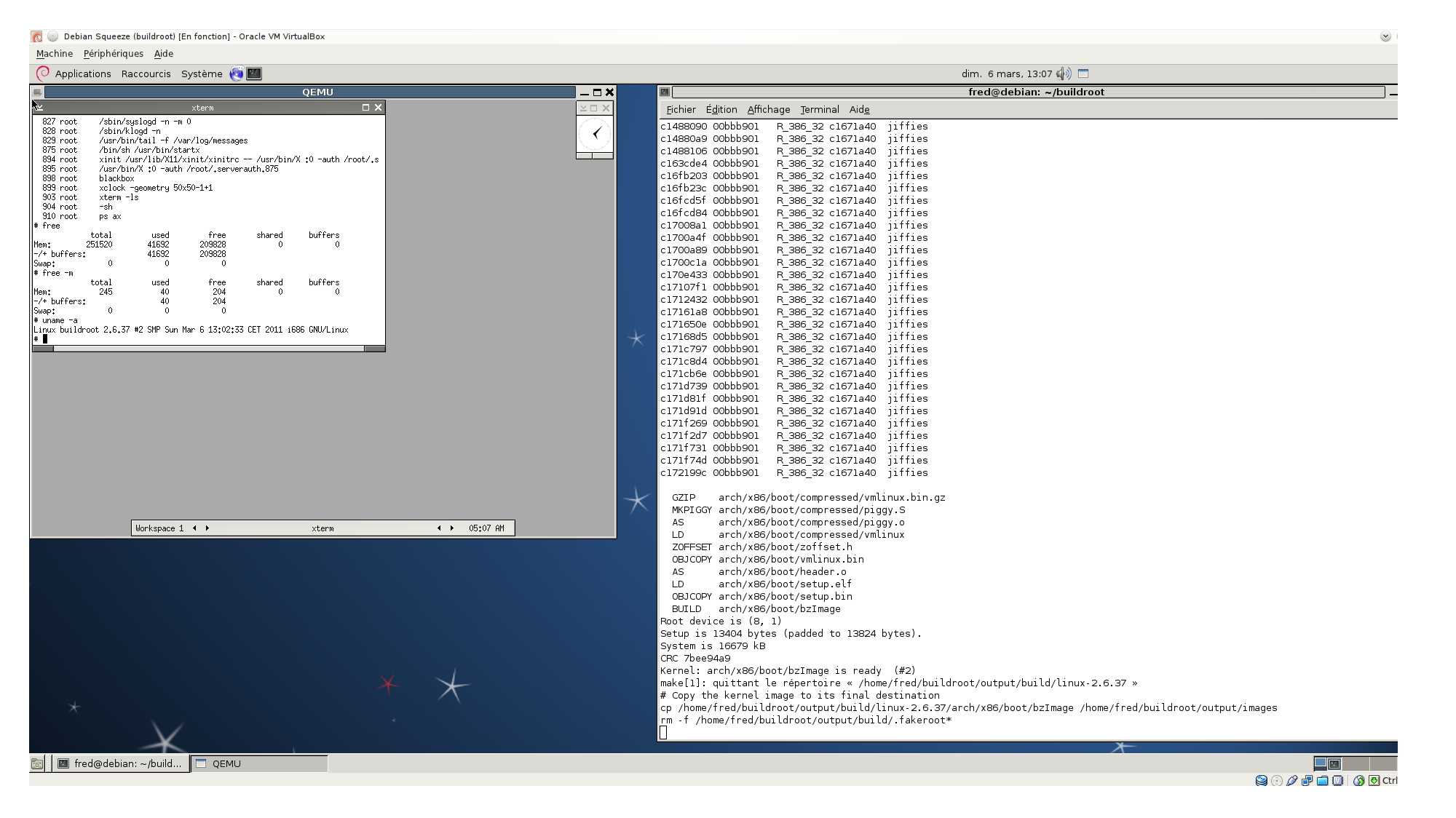Open the Raccourcis menu
Viewport: 1456px width, 818px height.
tap(146, 74)
